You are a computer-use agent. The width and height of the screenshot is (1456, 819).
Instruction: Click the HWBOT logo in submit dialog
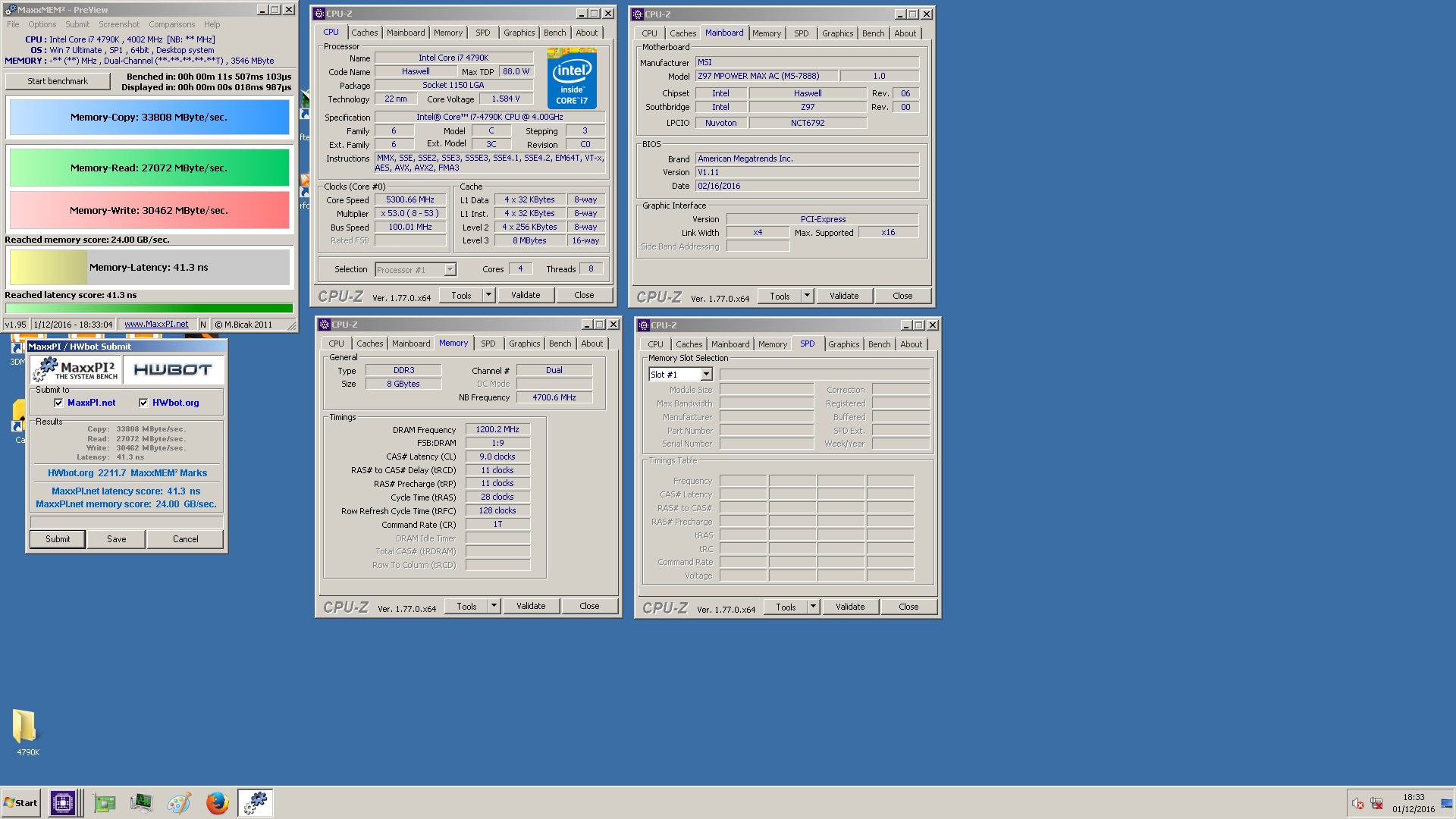point(173,369)
